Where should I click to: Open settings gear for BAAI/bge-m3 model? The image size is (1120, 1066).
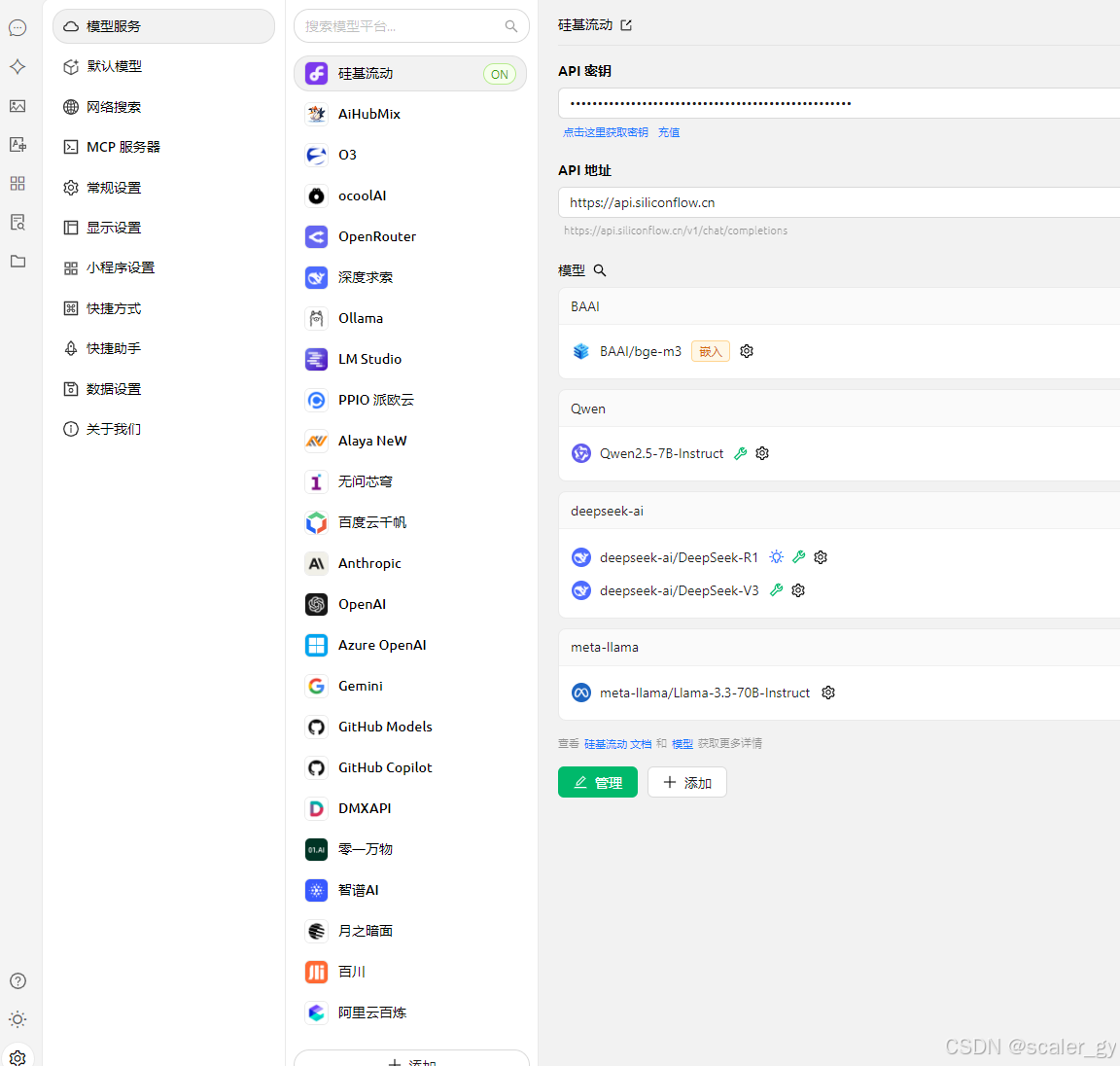point(747,351)
